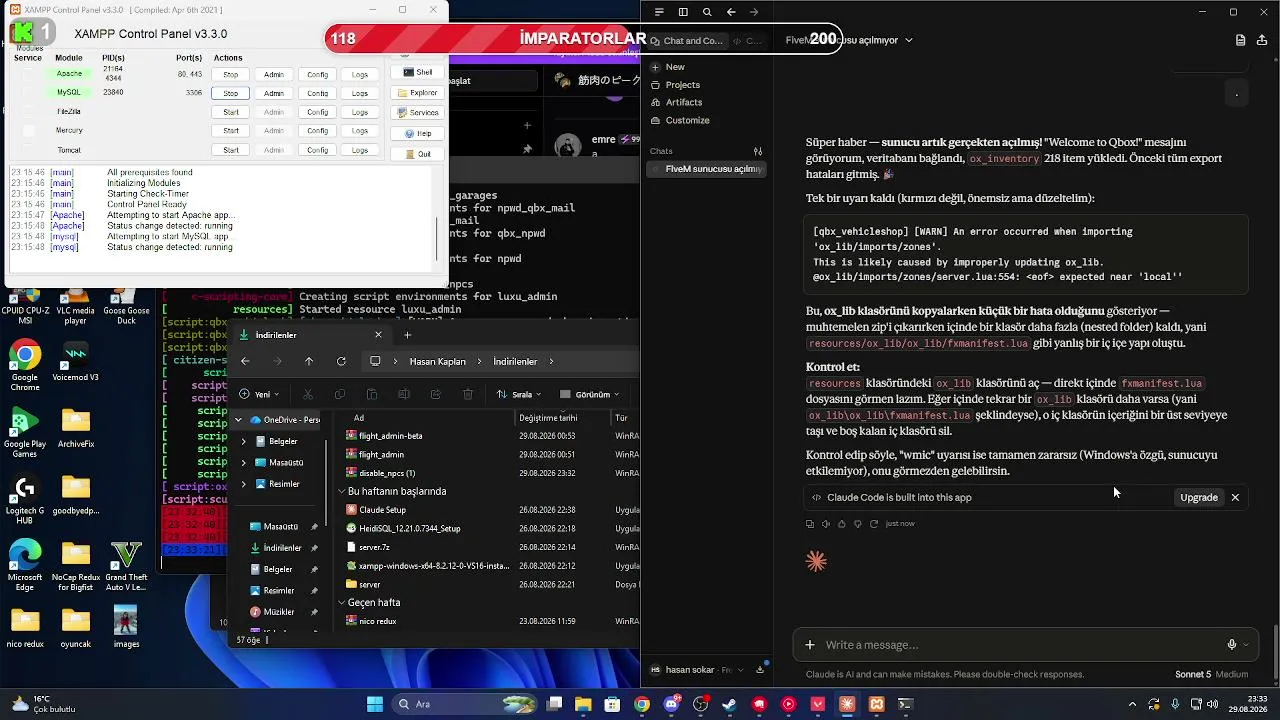Start the Tomcat module in XAMPP

[x=231, y=150]
